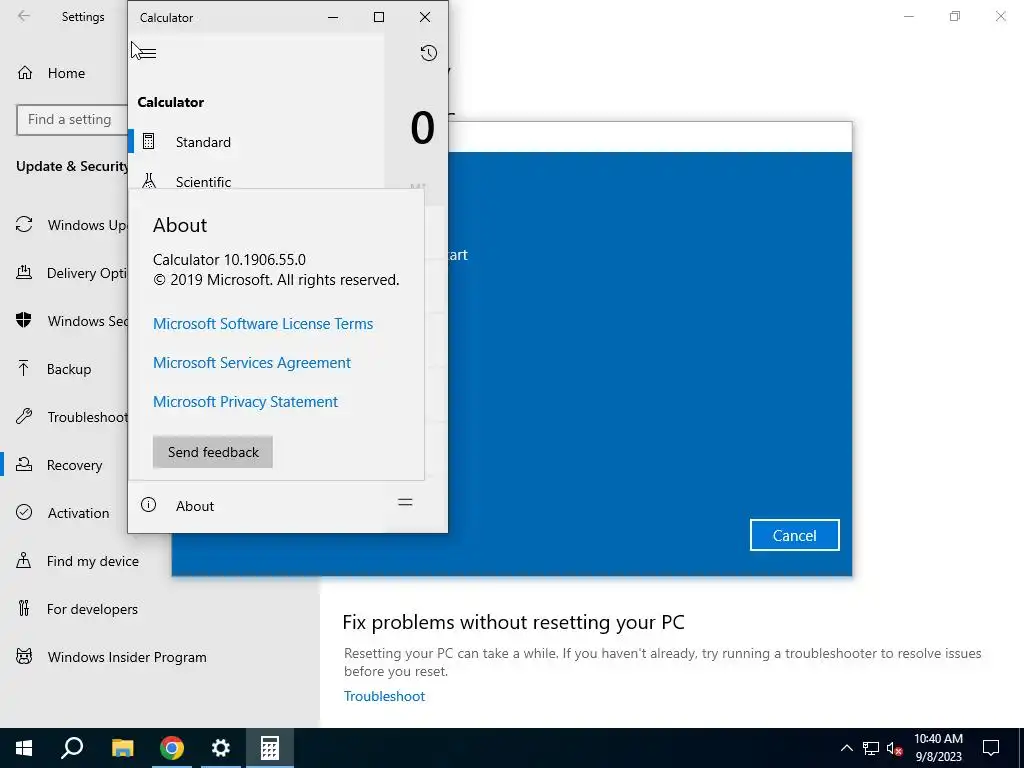Open taskbar Search
The image size is (1024, 768).
pyautogui.click(x=72, y=748)
